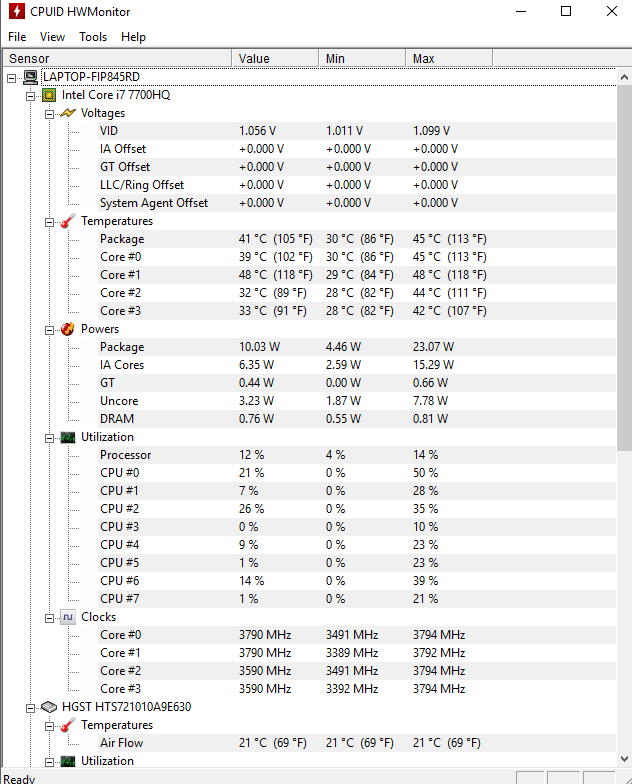
Task: Collapse the LAPTOP-FIP845RD root node
Action: [12, 77]
